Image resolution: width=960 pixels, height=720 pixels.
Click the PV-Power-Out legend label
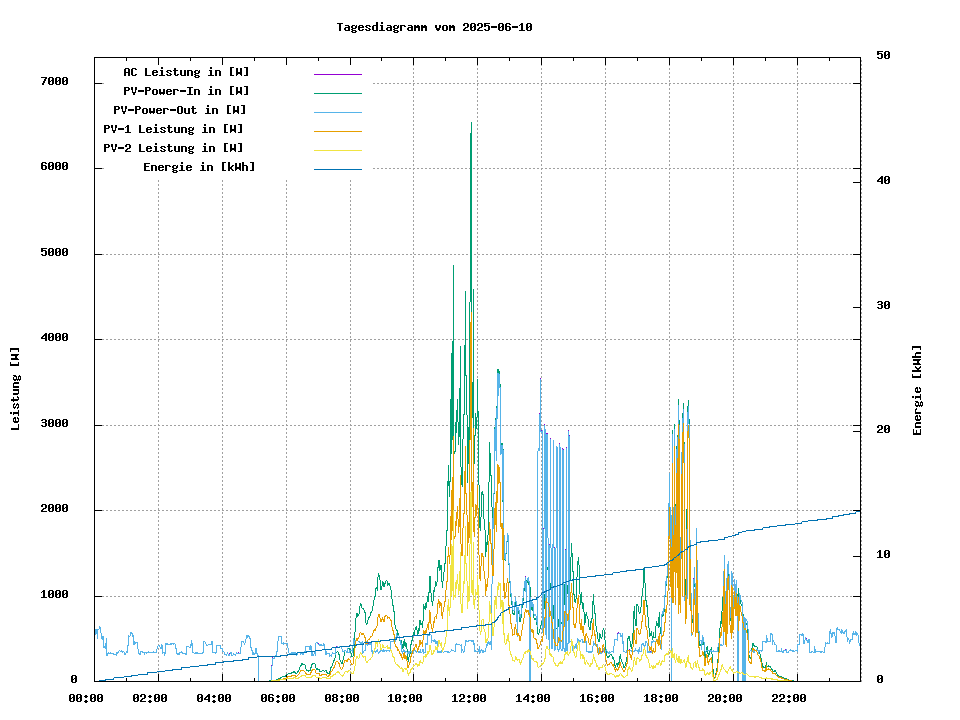180,110
